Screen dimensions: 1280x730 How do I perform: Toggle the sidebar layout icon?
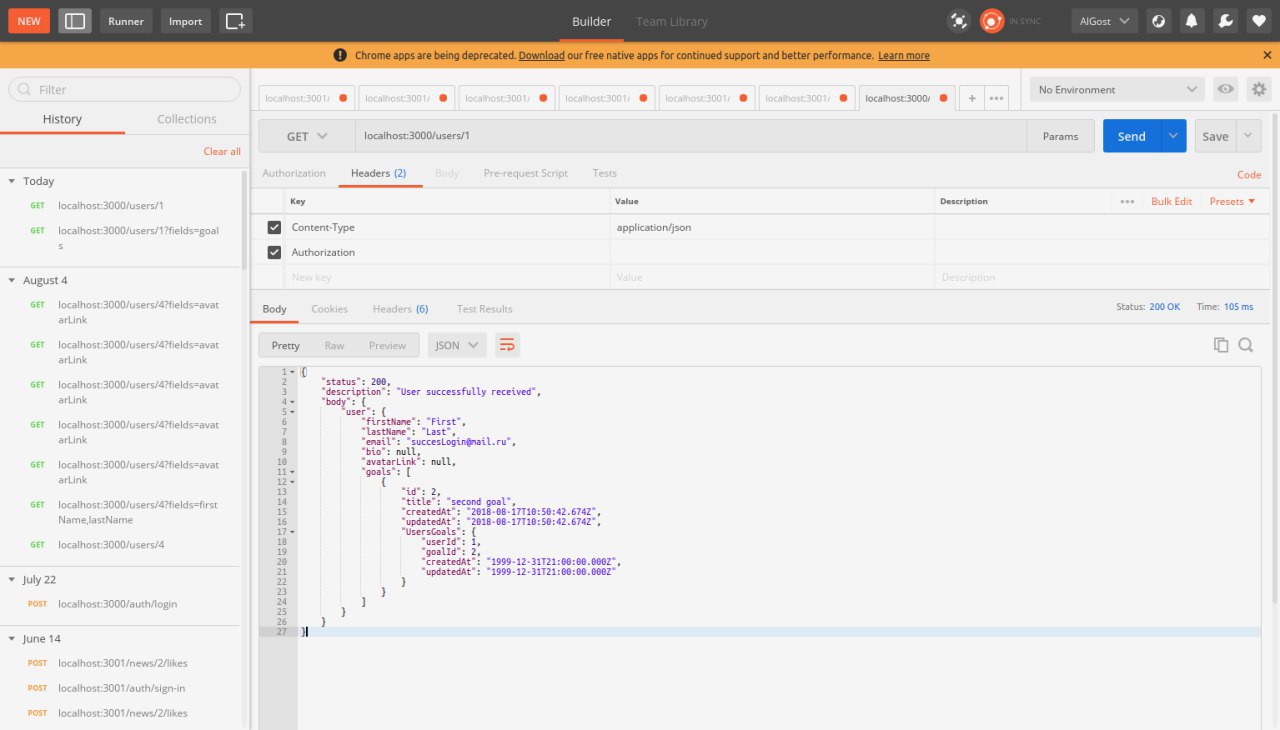pos(75,21)
